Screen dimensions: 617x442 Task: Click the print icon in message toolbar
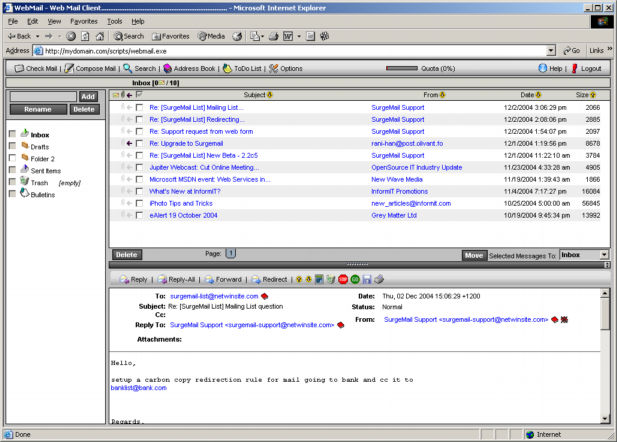pyautogui.click(x=378, y=280)
